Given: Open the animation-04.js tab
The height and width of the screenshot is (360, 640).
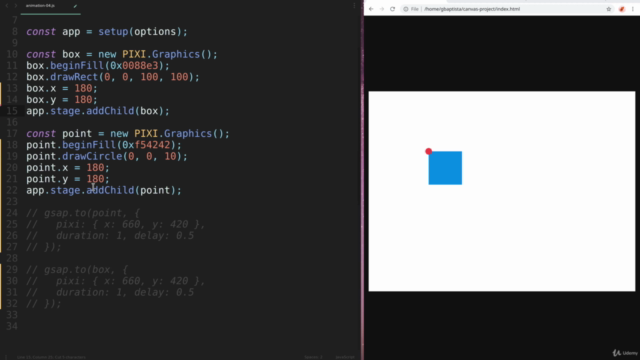Looking at the screenshot, I should (x=50, y=6).
